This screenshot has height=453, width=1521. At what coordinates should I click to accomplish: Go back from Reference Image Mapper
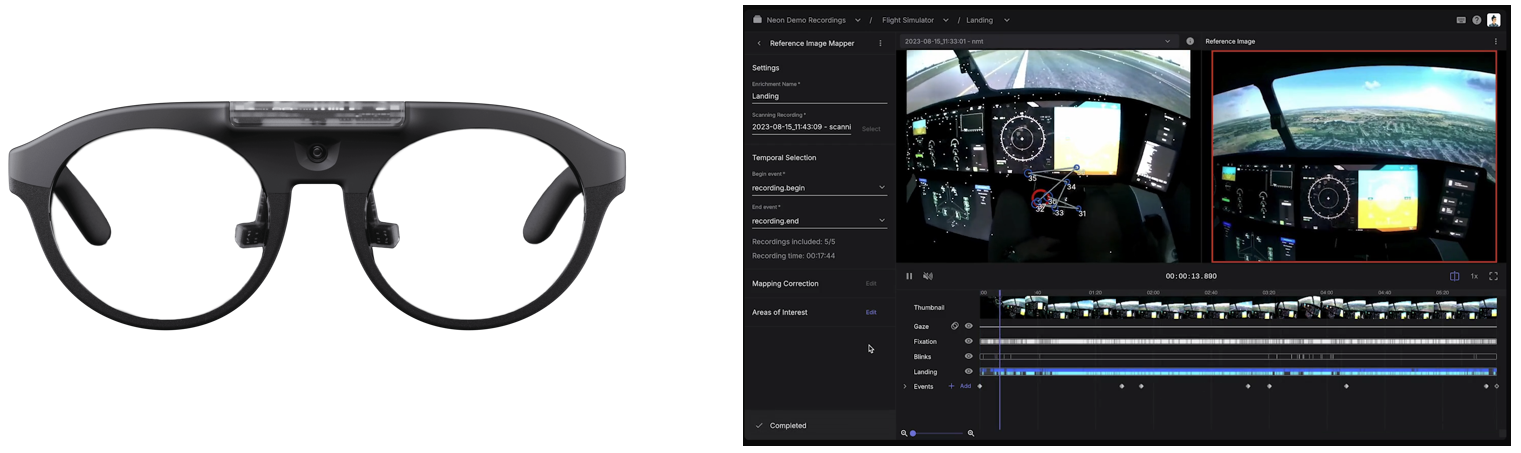pyautogui.click(x=759, y=44)
